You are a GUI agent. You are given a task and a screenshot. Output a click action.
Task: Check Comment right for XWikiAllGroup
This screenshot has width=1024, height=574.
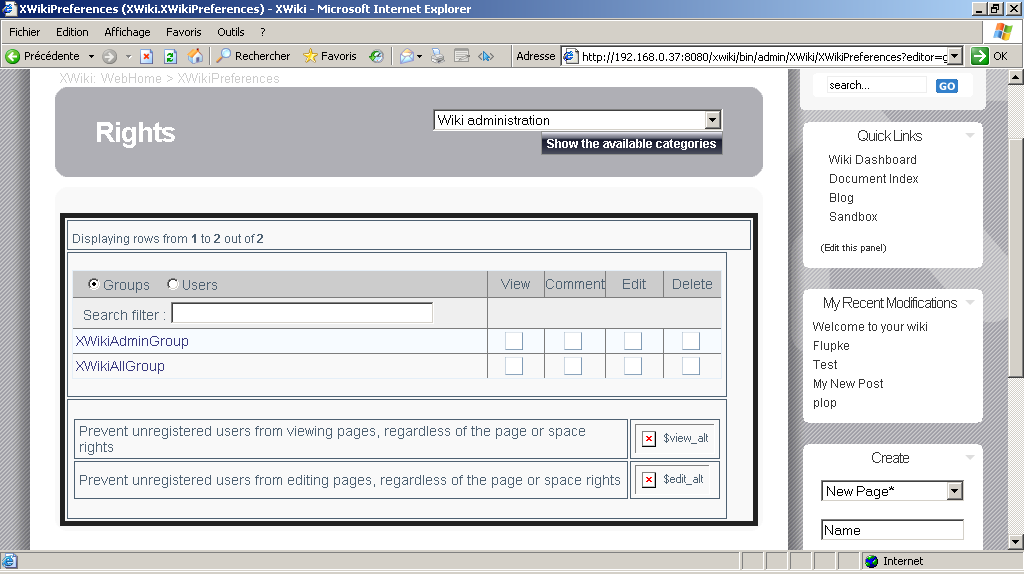pyautogui.click(x=573, y=366)
